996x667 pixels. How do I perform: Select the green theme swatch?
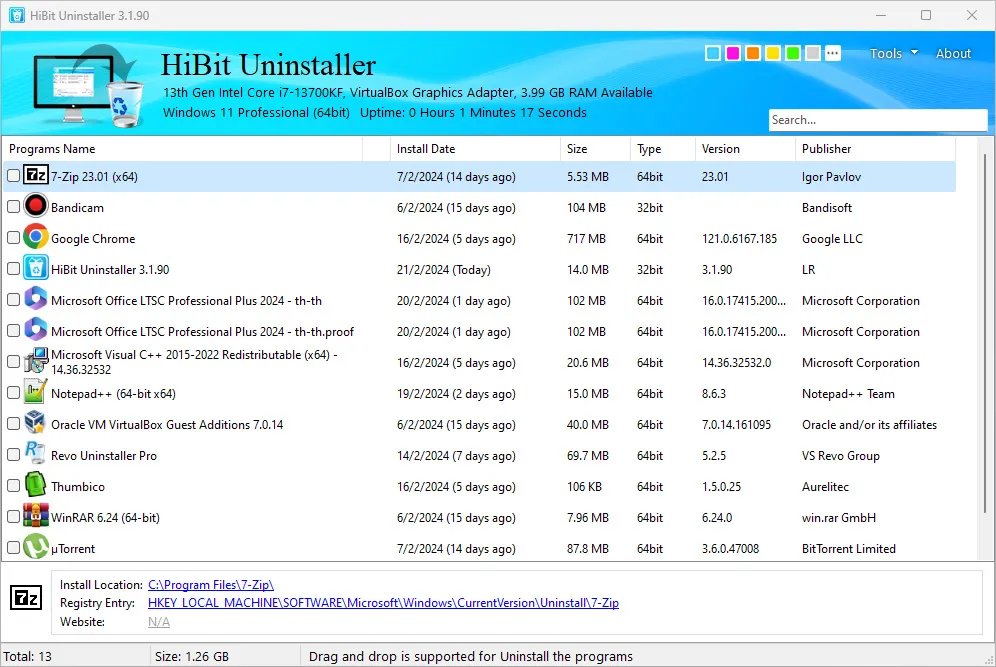pyautogui.click(x=792, y=53)
